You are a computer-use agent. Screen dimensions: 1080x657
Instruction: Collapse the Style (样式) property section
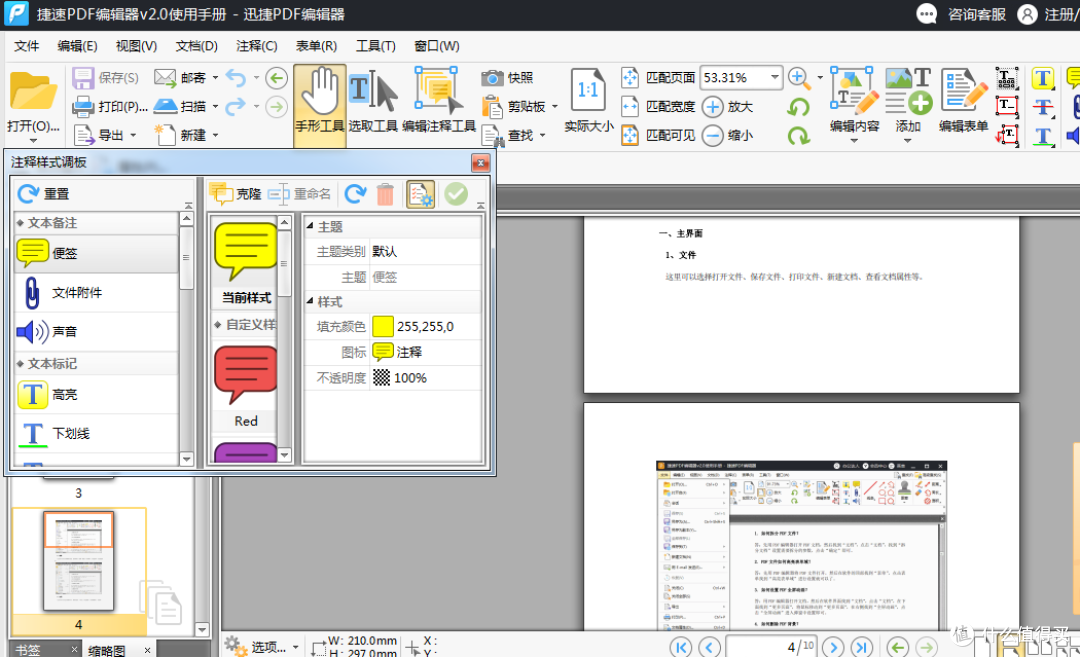click(x=310, y=301)
